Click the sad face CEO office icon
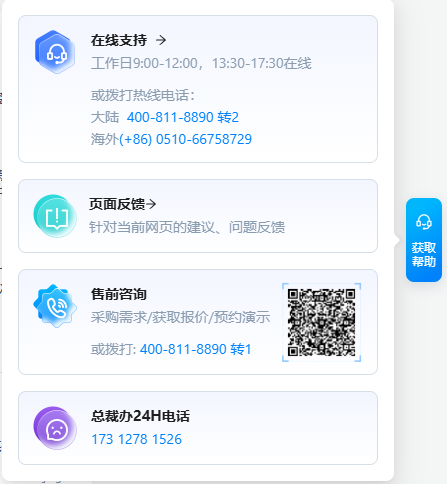 (x=55, y=428)
